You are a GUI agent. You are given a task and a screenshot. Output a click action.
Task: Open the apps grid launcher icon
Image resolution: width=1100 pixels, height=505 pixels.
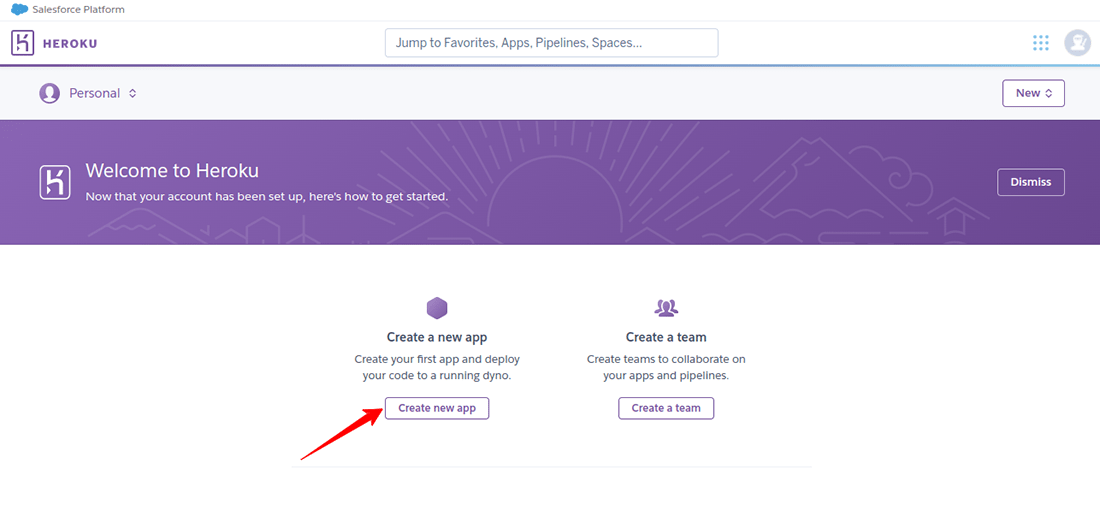pyautogui.click(x=1040, y=43)
